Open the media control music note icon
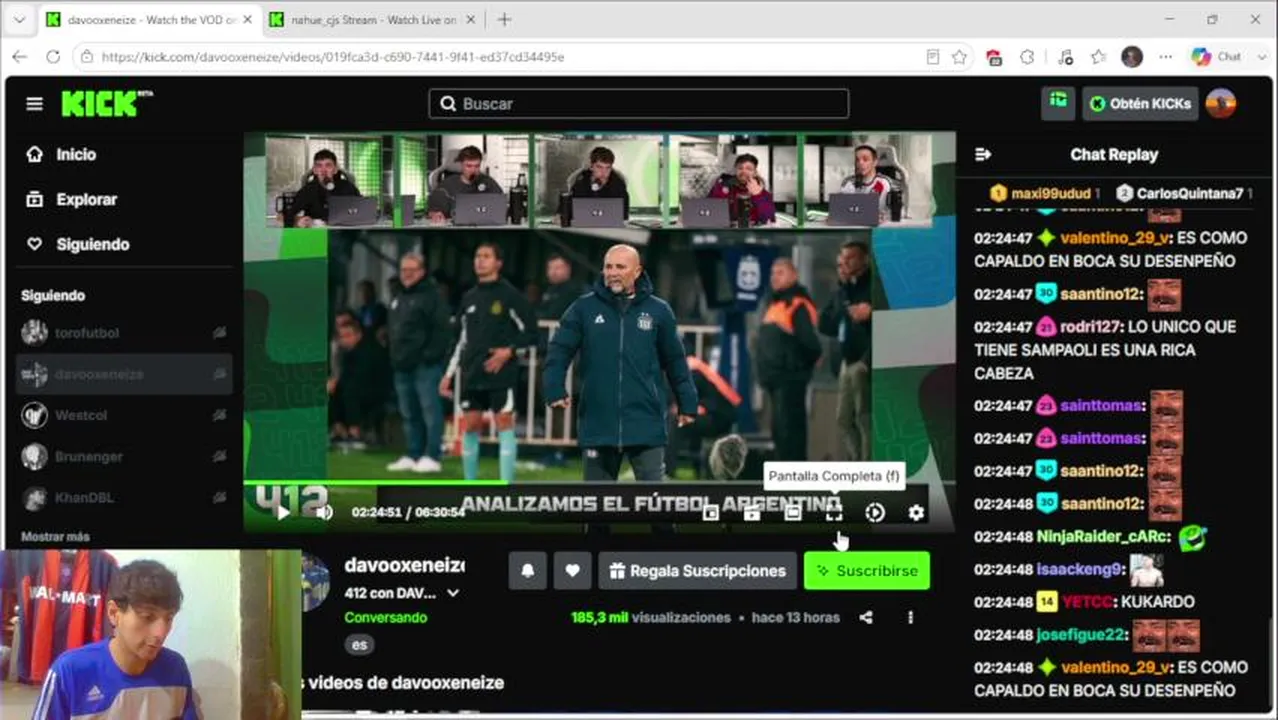Image resolution: width=1278 pixels, height=720 pixels. pyautogui.click(x=1065, y=57)
